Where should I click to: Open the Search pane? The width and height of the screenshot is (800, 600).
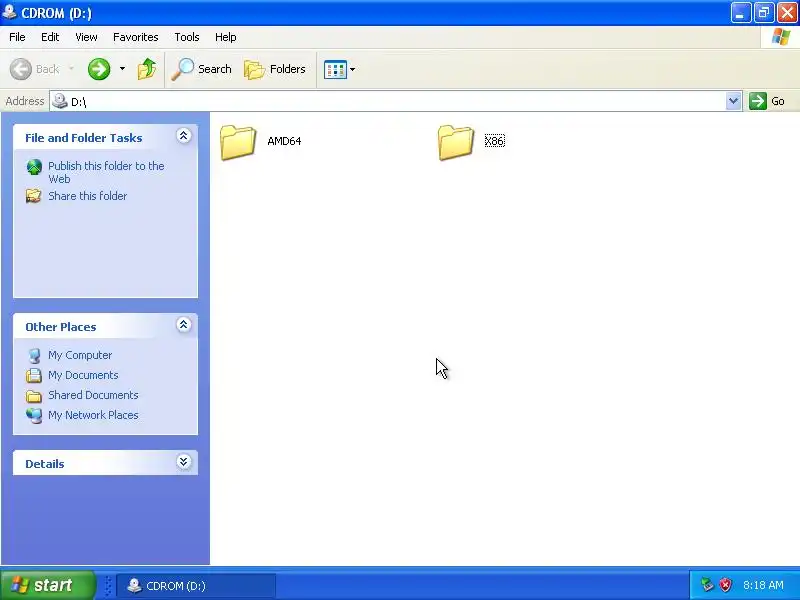click(x=202, y=69)
